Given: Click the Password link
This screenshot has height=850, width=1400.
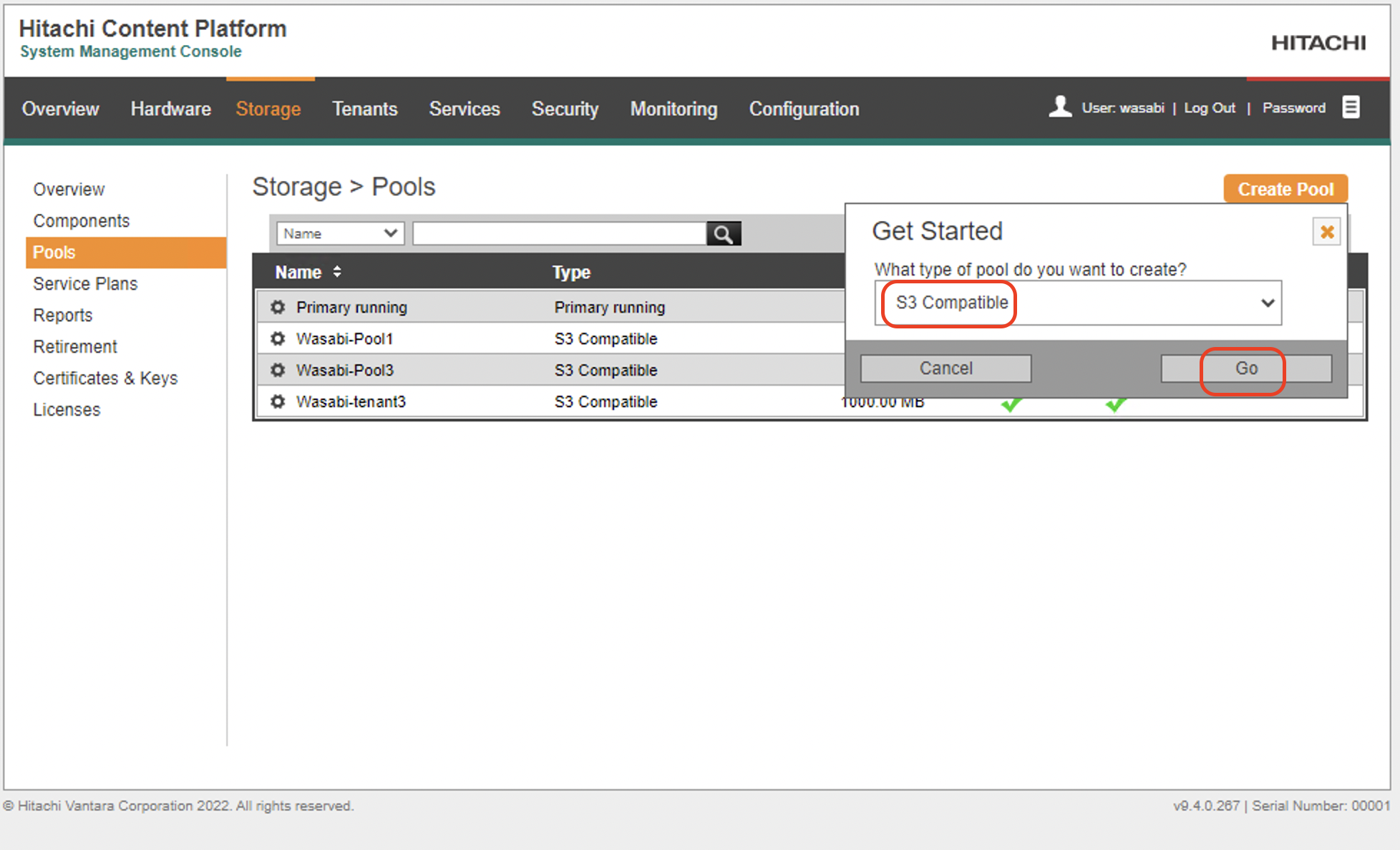Looking at the screenshot, I should coord(1293,108).
